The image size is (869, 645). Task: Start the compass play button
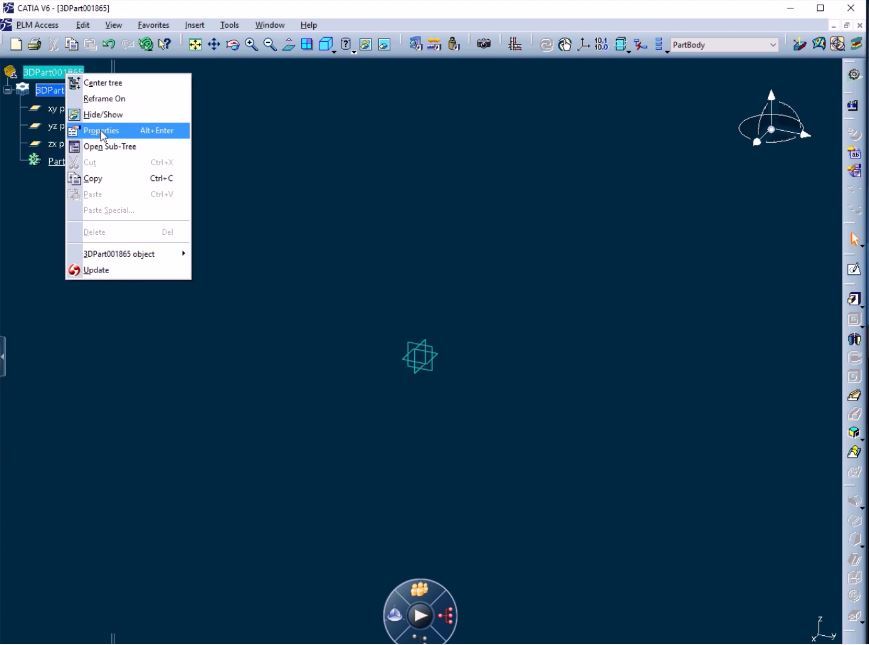click(x=420, y=614)
